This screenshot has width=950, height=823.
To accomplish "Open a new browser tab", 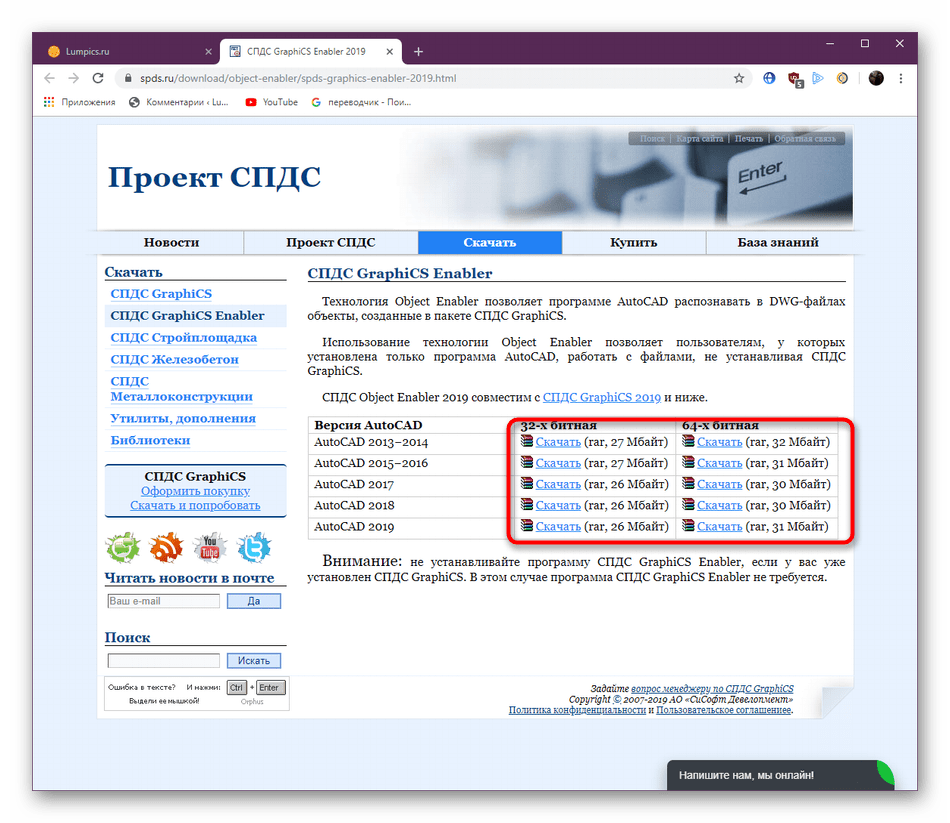I will click(418, 51).
